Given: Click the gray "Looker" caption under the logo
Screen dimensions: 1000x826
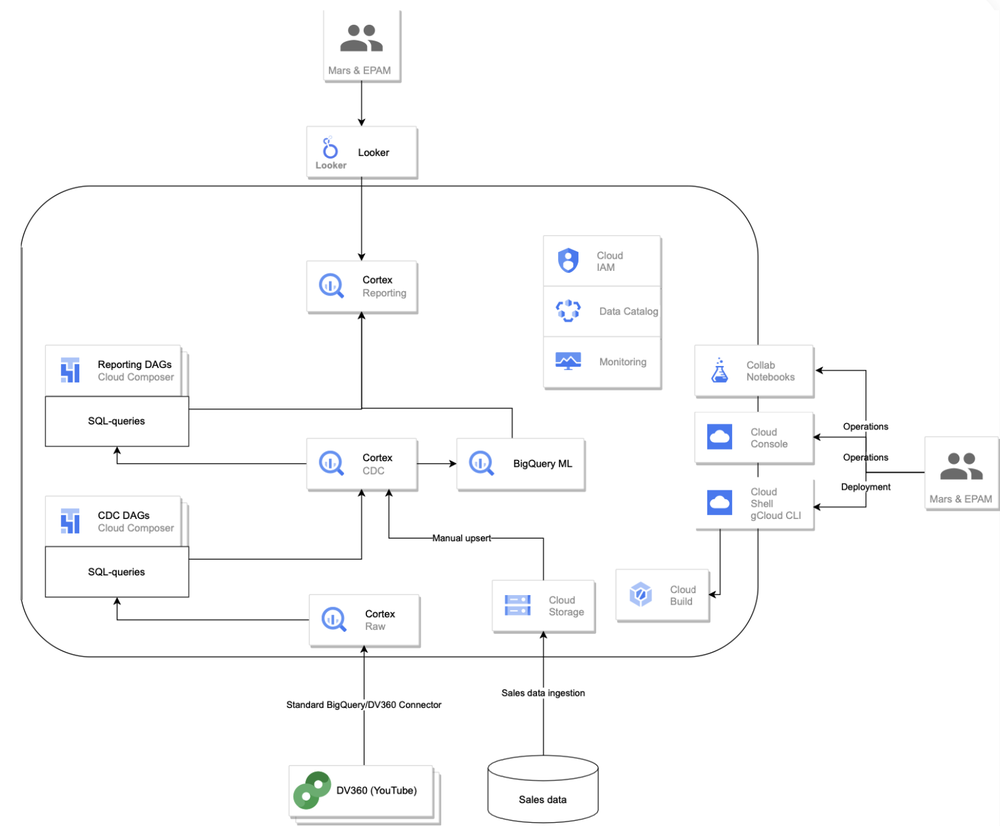Looking at the screenshot, I should (x=331, y=165).
